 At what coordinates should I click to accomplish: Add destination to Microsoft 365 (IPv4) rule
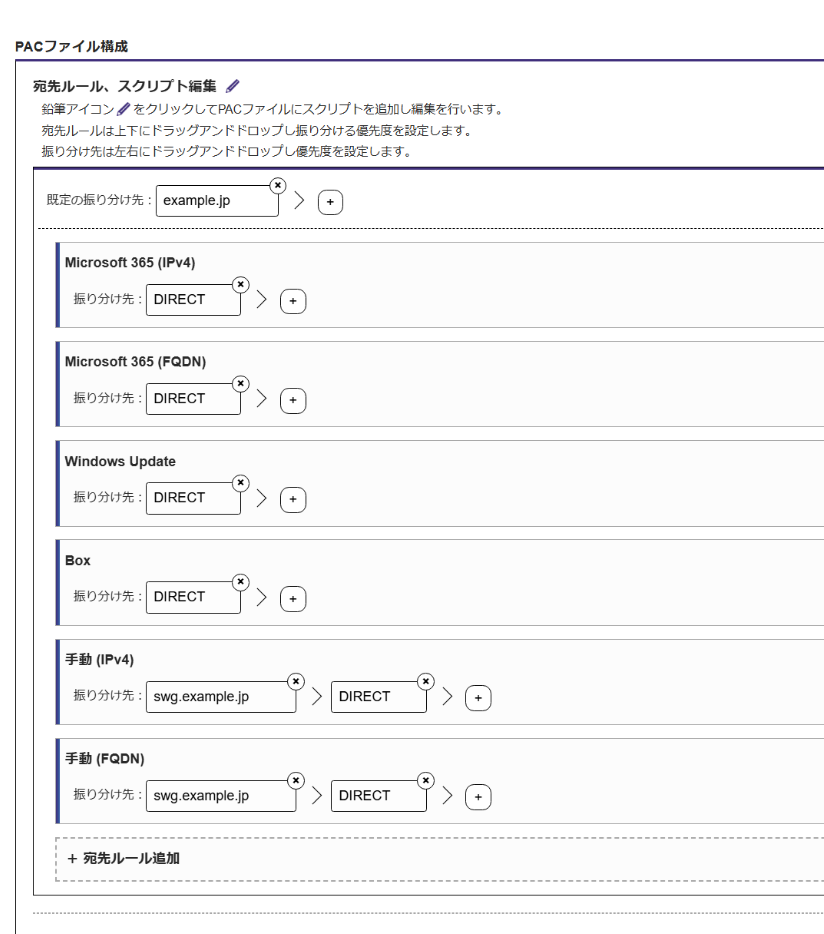(x=292, y=301)
